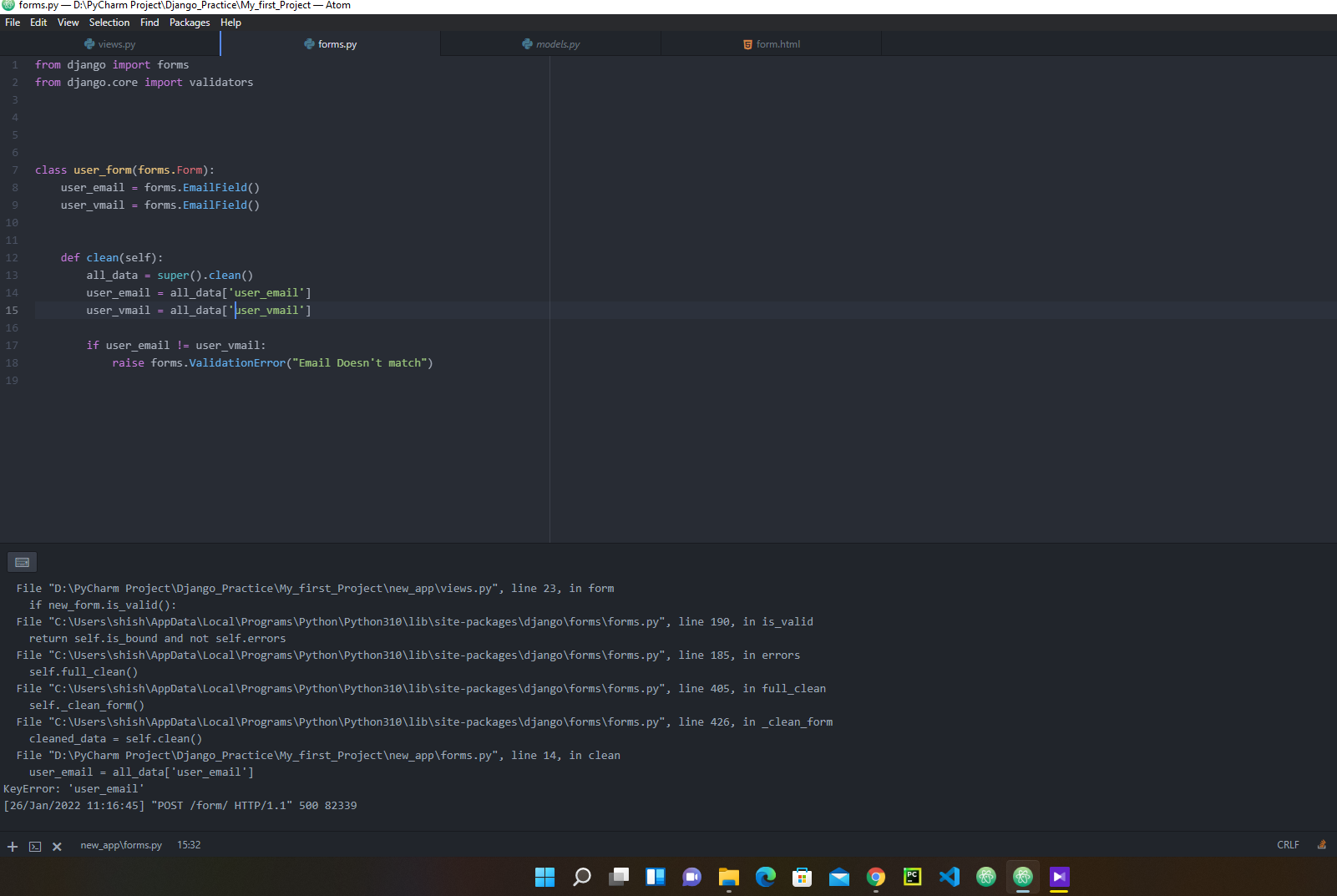Switch to the models.py tab
The image size is (1337, 896).
551,44
